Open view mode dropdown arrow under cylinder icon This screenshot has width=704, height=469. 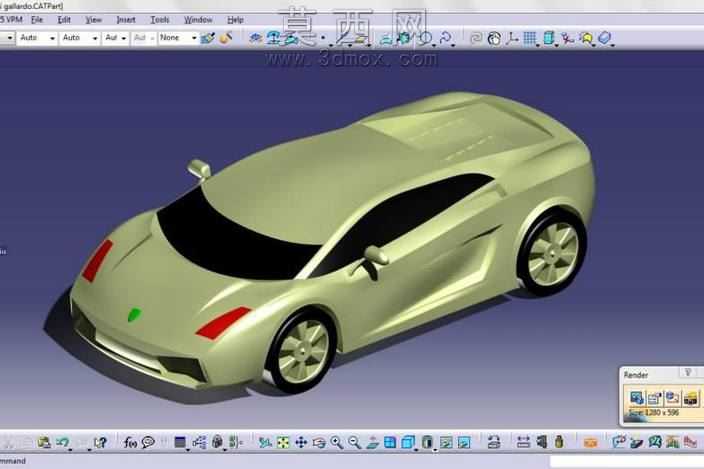click(x=435, y=449)
